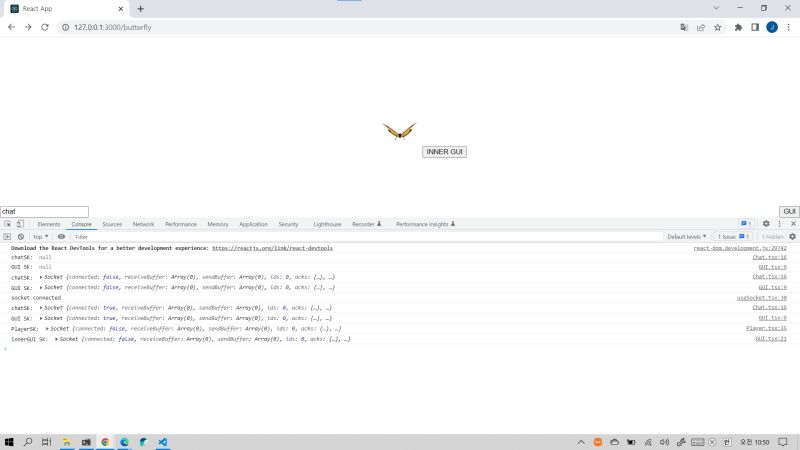Show the console sidebar icon
Screen dimensions: 800x450
click(x=7, y=237)
